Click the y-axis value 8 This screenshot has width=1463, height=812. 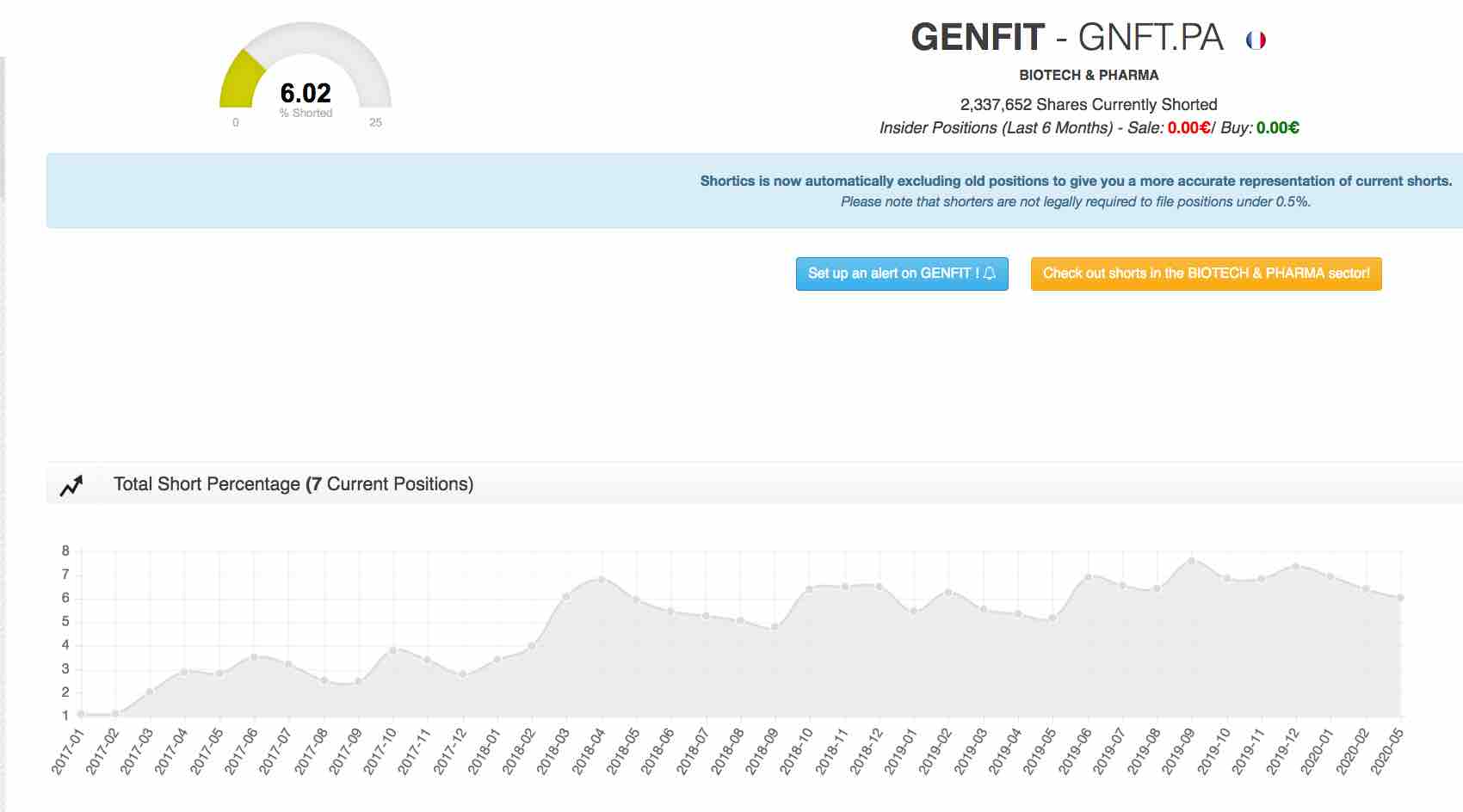(x=65, y=551)
